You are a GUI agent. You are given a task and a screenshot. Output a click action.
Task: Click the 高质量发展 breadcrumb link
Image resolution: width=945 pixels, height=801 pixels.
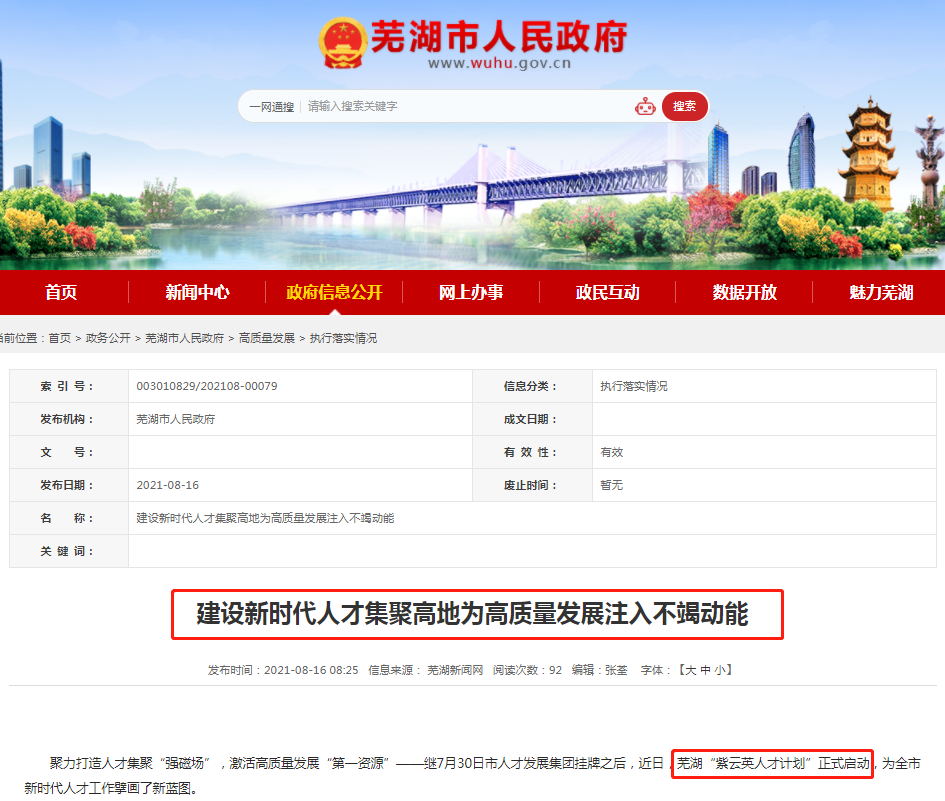click(267, 339)
